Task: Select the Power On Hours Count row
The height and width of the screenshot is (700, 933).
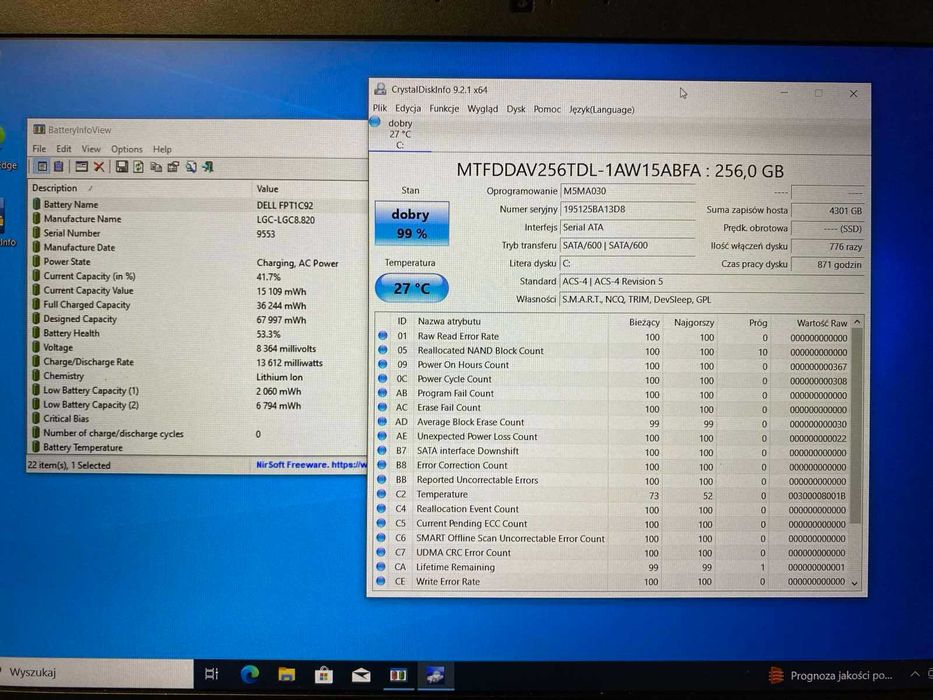Action: (x=613, y=365)
